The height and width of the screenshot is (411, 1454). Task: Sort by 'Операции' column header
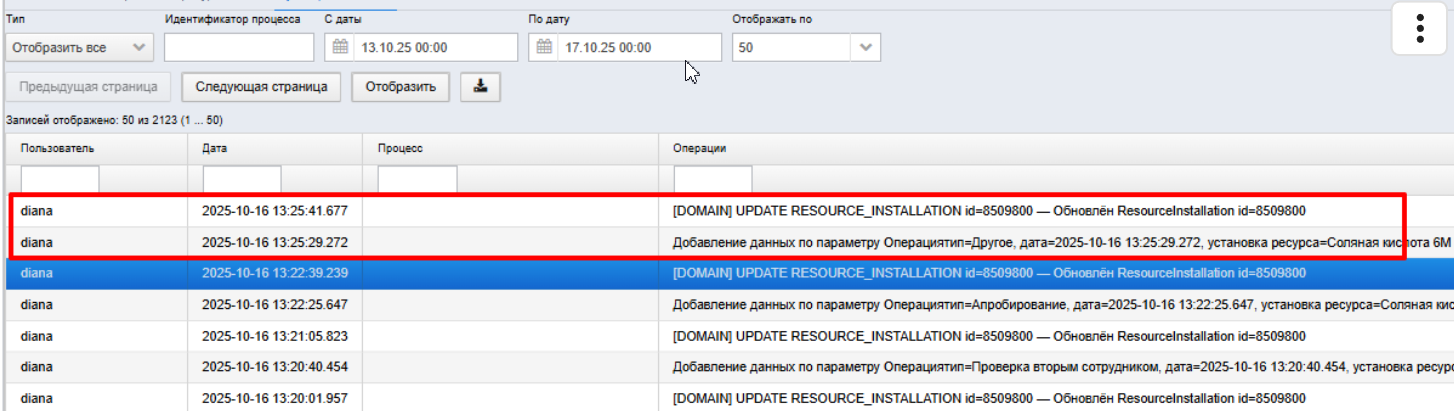tap(699, 148)
